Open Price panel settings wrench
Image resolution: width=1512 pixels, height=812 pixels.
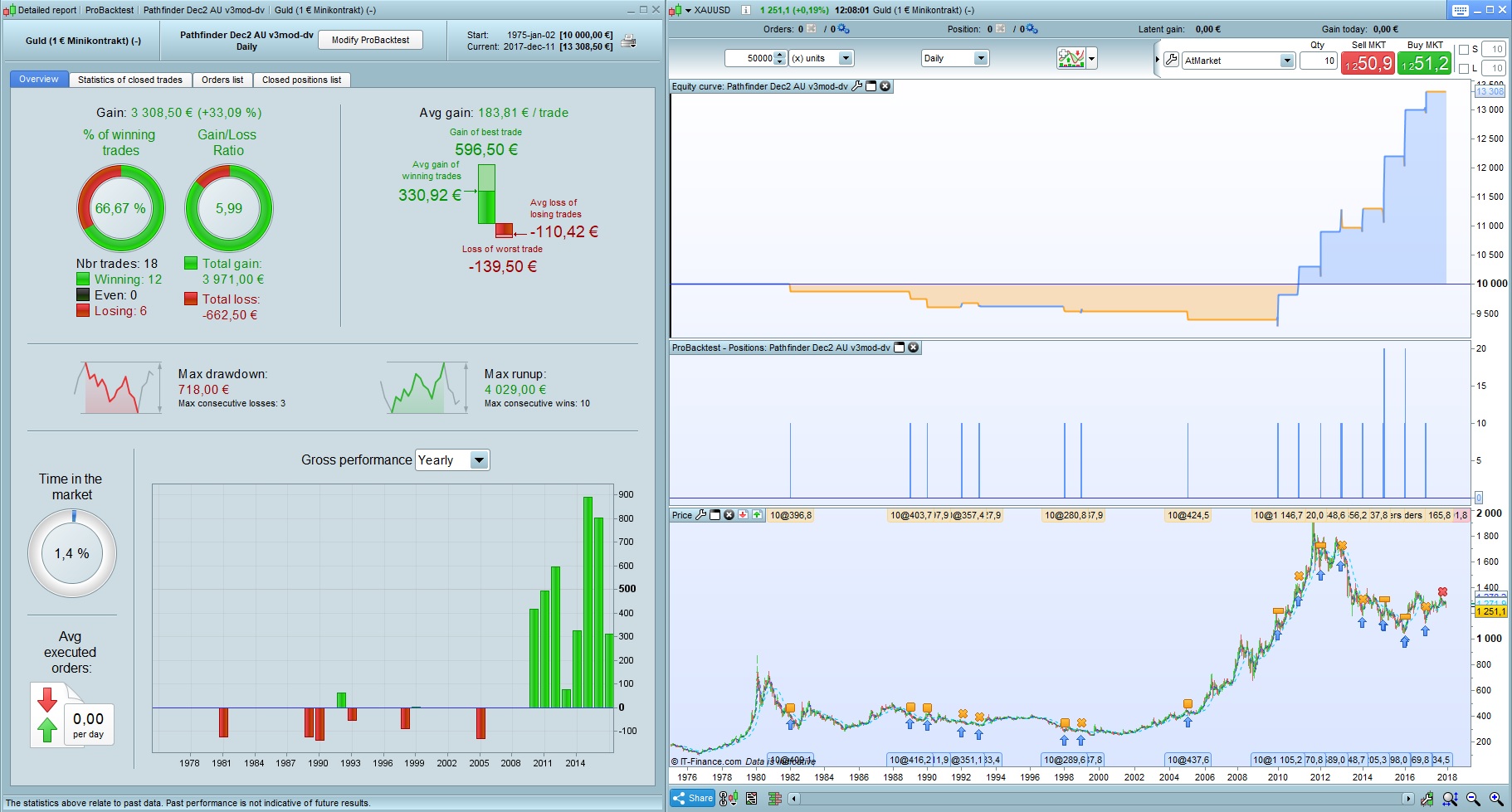(x=700, y=515)
